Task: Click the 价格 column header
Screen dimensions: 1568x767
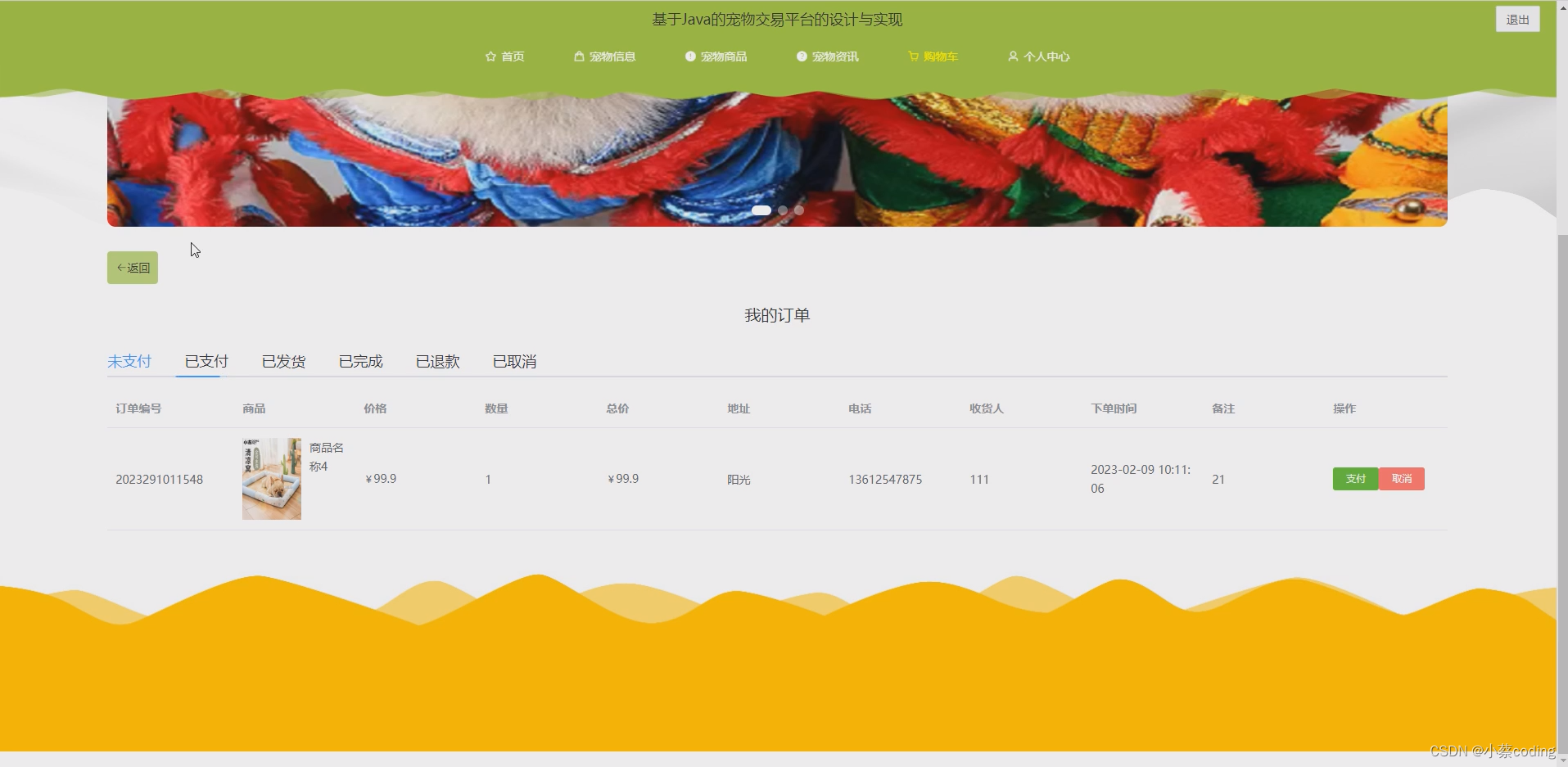Action: pos(375,408)
